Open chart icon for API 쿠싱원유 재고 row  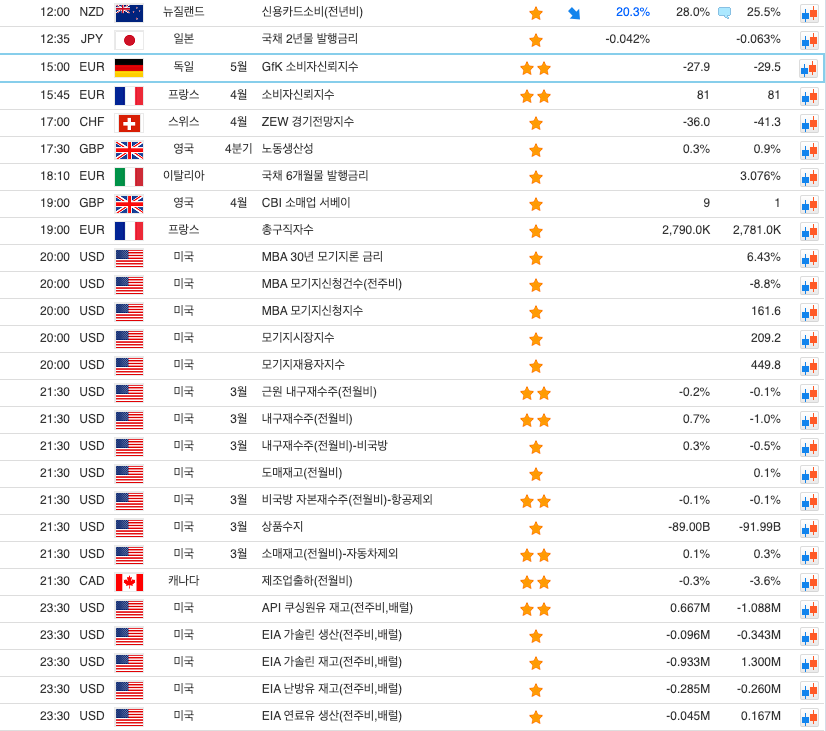pos(809,609)
